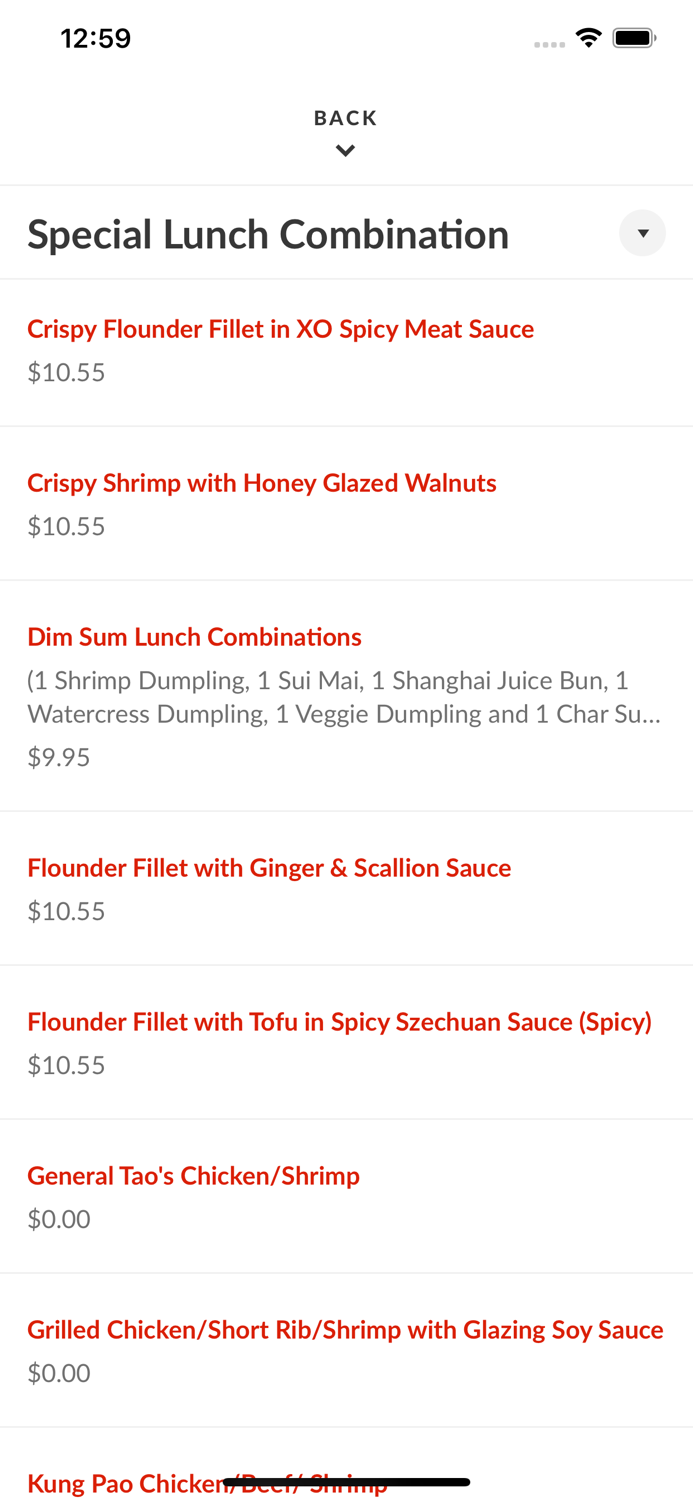Viewport: 693px width, 1500px height.
Task: Go back using the BACK button
Action: pos(346,117)
